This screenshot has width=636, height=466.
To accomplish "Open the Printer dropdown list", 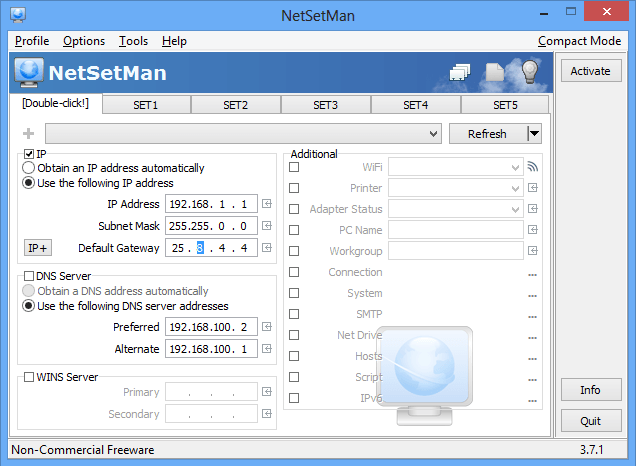I will 456,188.
